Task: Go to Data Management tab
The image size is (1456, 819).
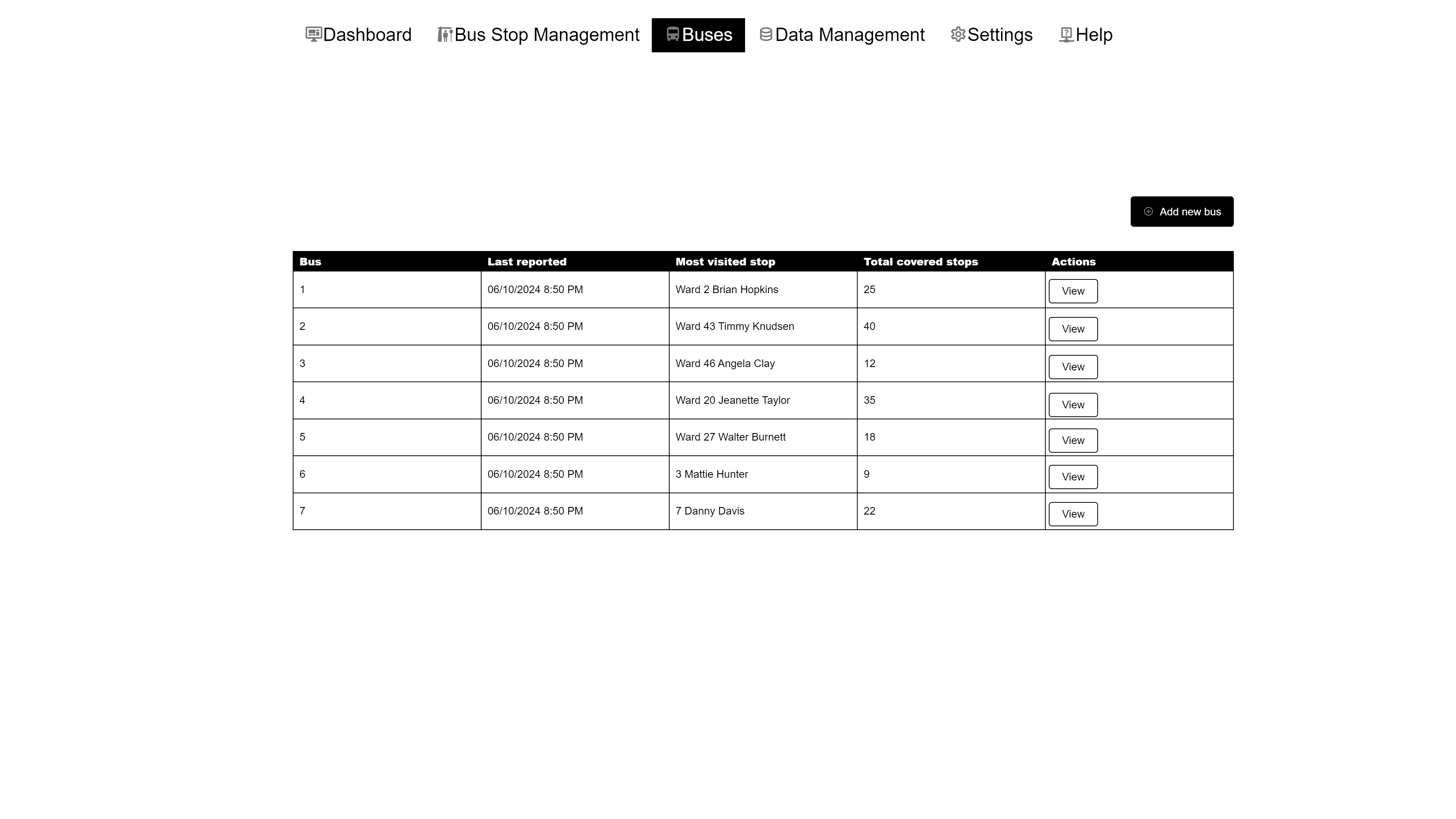Action: pyautogui.click(x=849, y=35)
